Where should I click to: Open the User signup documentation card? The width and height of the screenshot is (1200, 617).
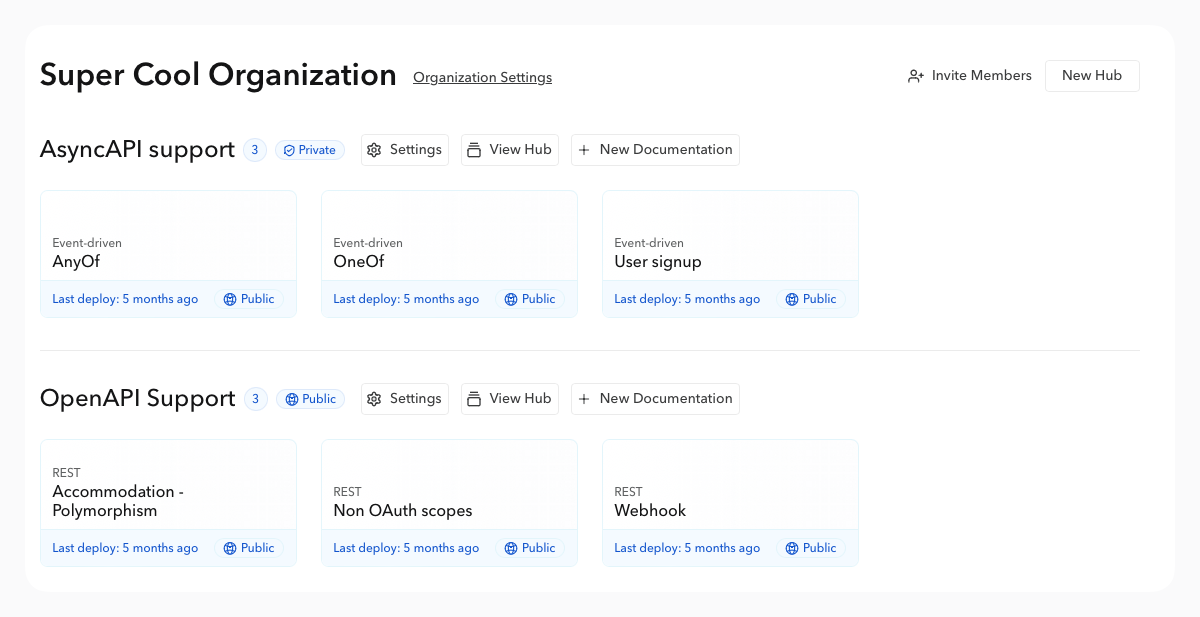point(730,240)
